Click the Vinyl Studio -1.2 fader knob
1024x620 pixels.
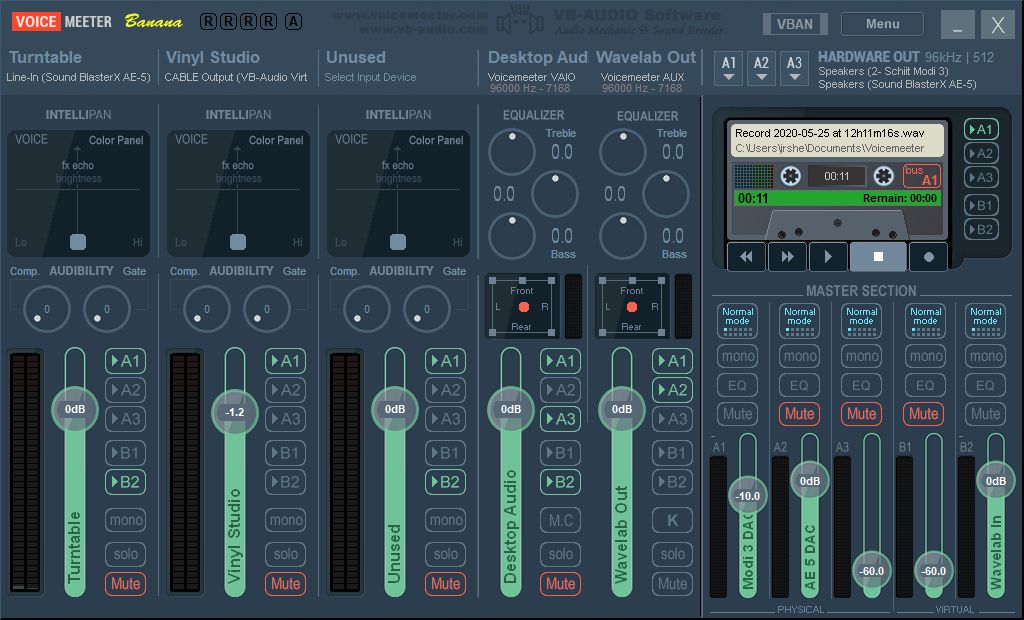coord(234,412)
